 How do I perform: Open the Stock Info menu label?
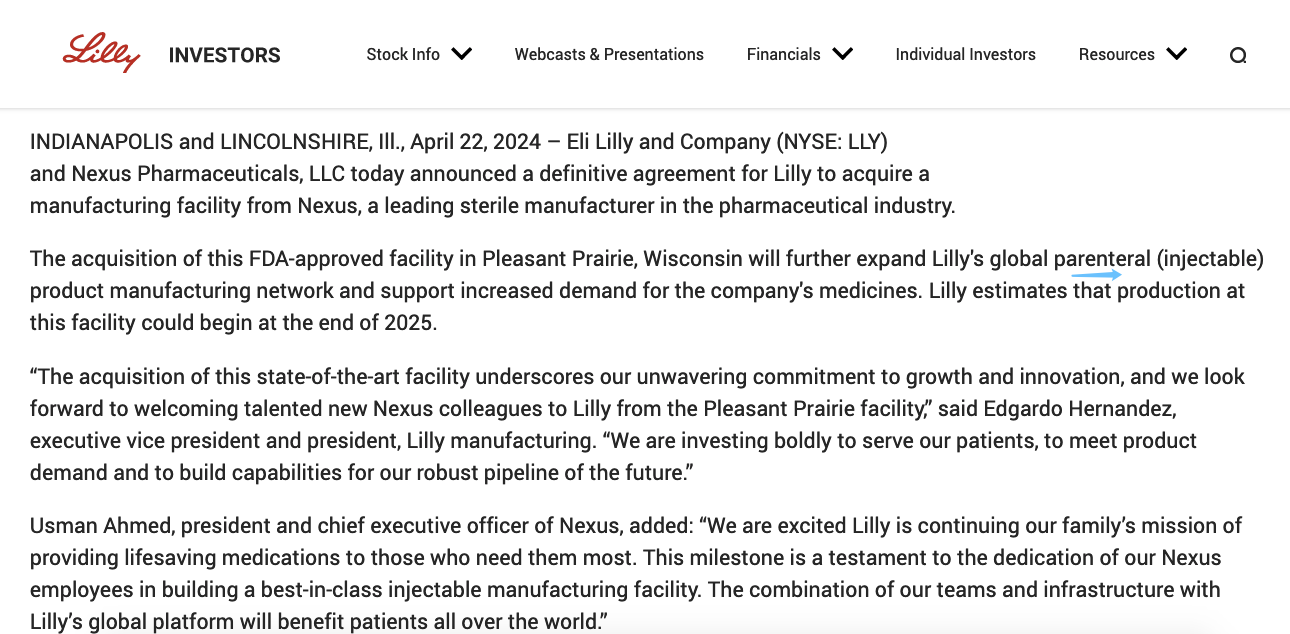tap(403, 55)
